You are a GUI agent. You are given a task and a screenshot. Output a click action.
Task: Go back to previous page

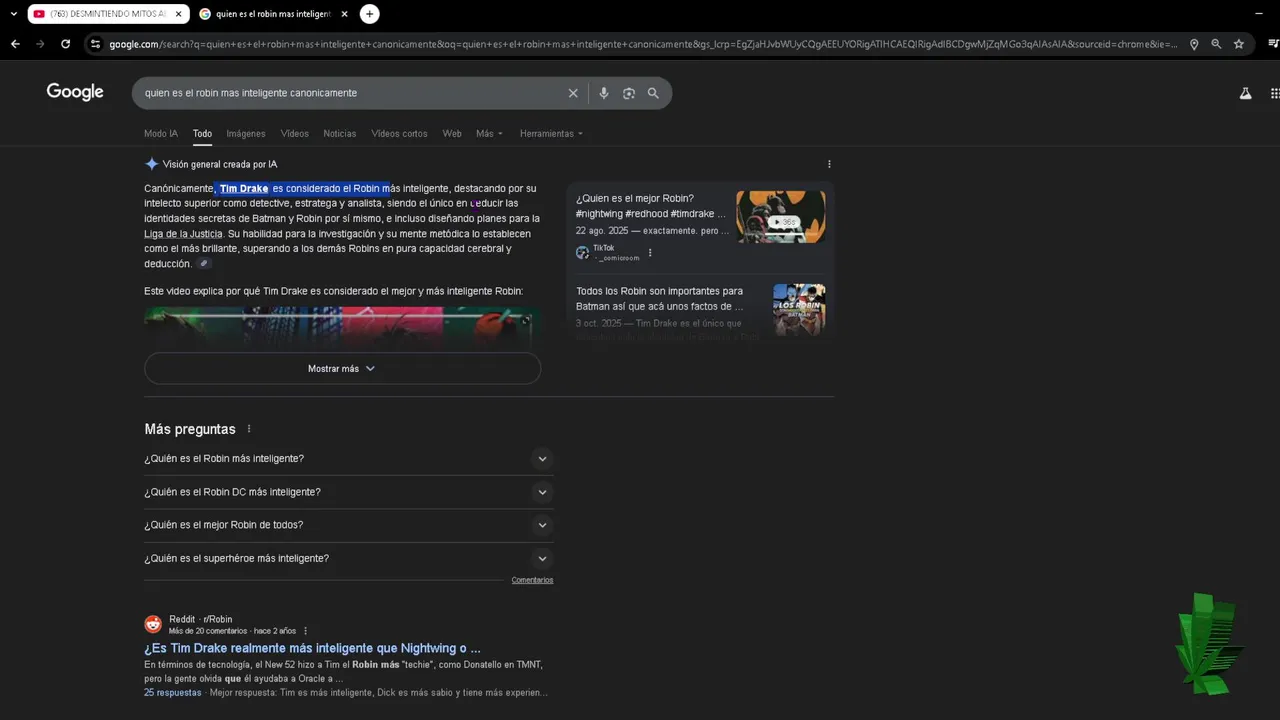click(15, 44)
